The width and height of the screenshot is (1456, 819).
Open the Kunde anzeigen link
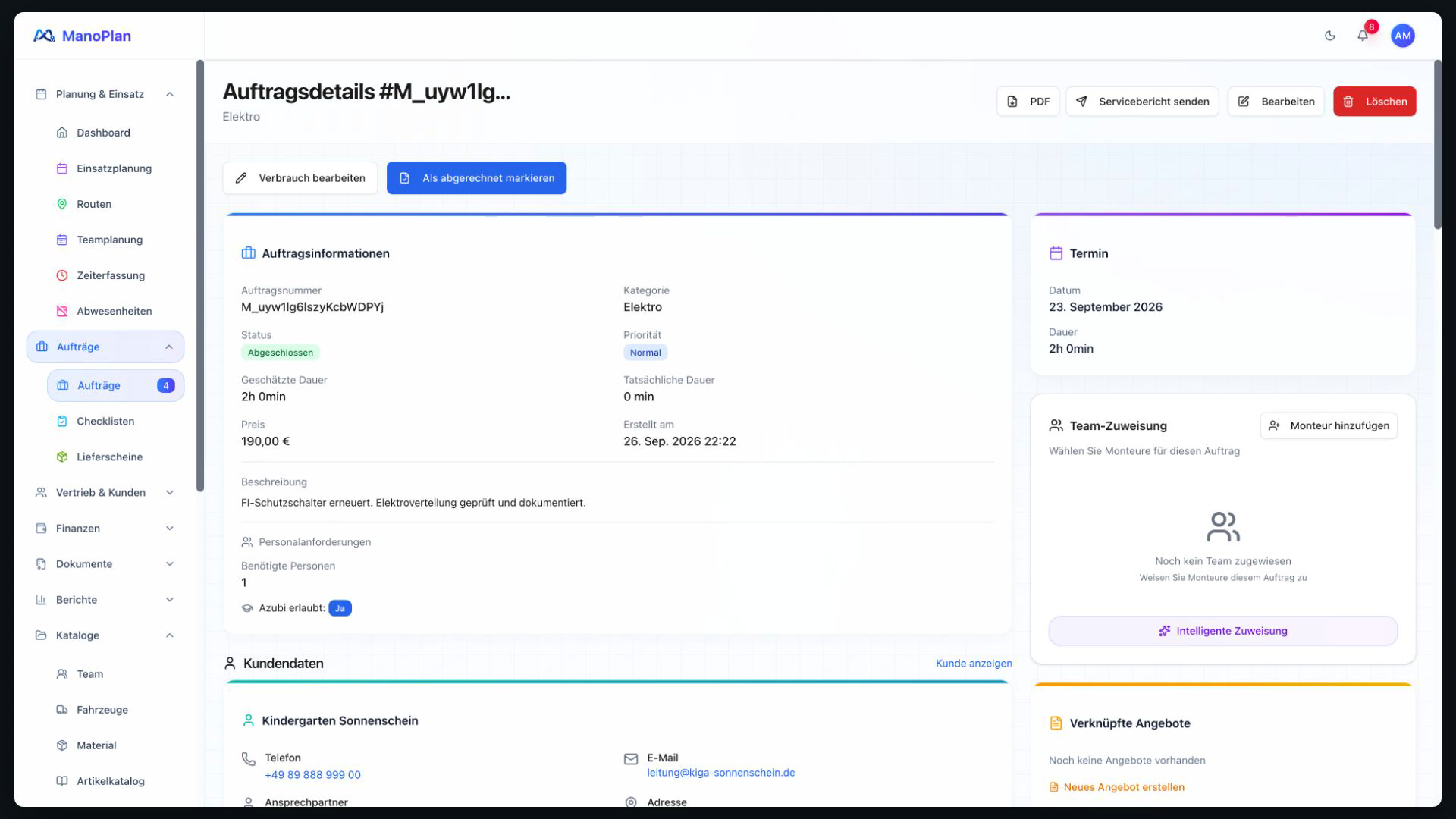point(974,664)
